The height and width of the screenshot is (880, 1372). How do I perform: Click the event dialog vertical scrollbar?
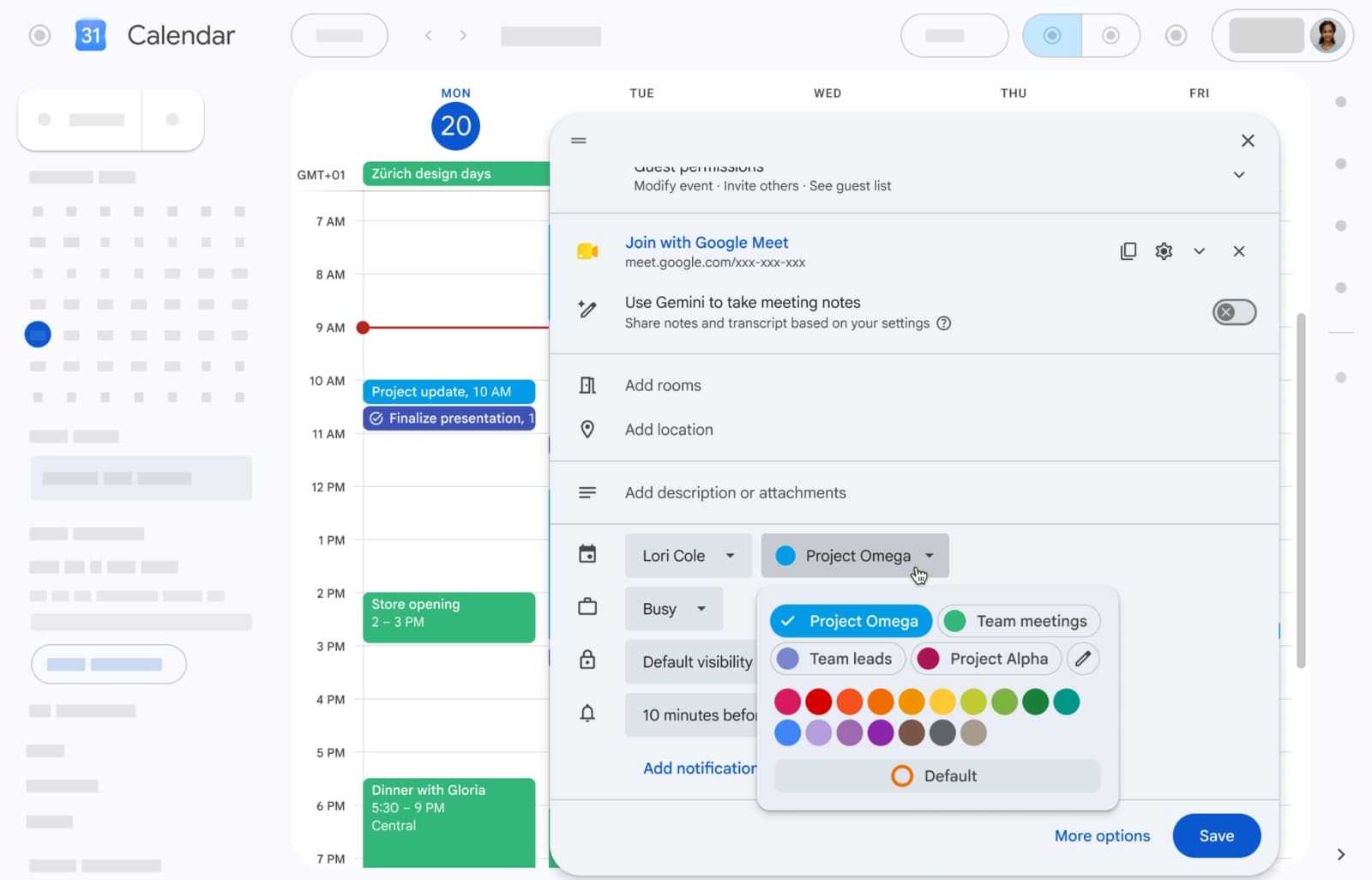pos(1300,491)
